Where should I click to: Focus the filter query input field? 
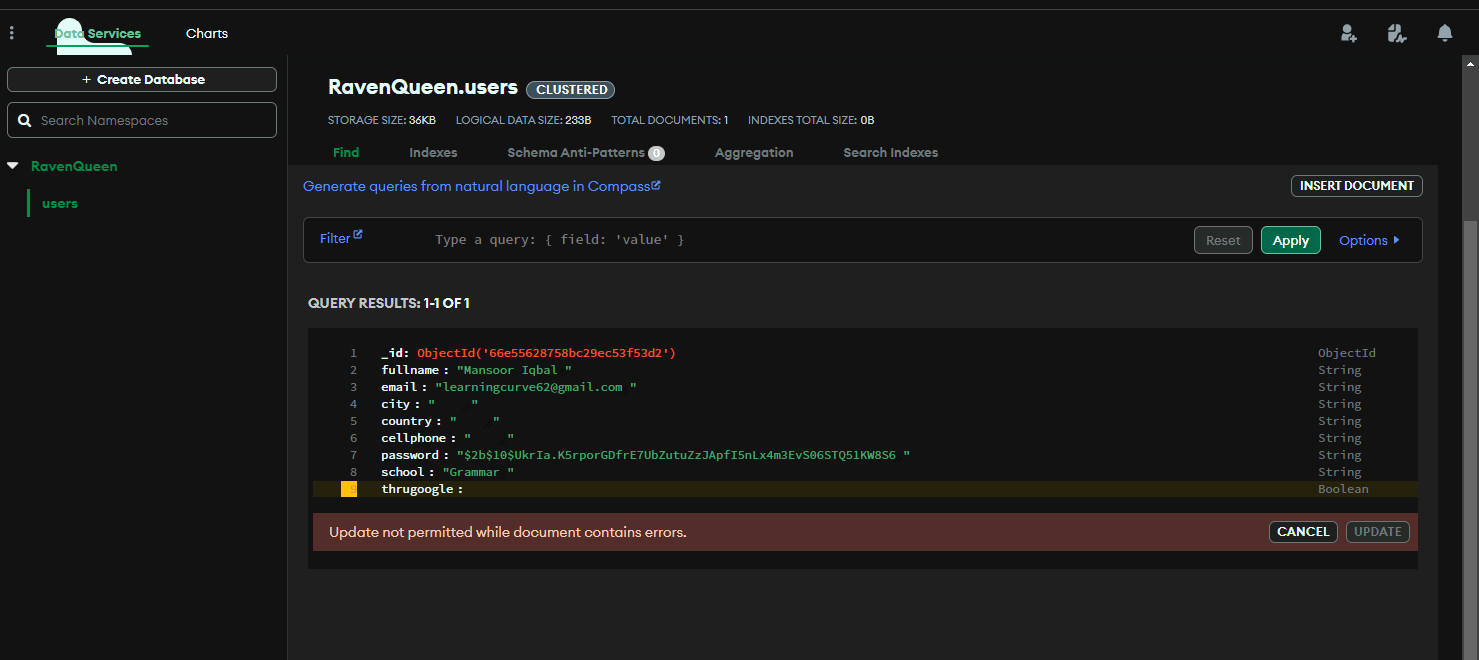tap(805, 240)
